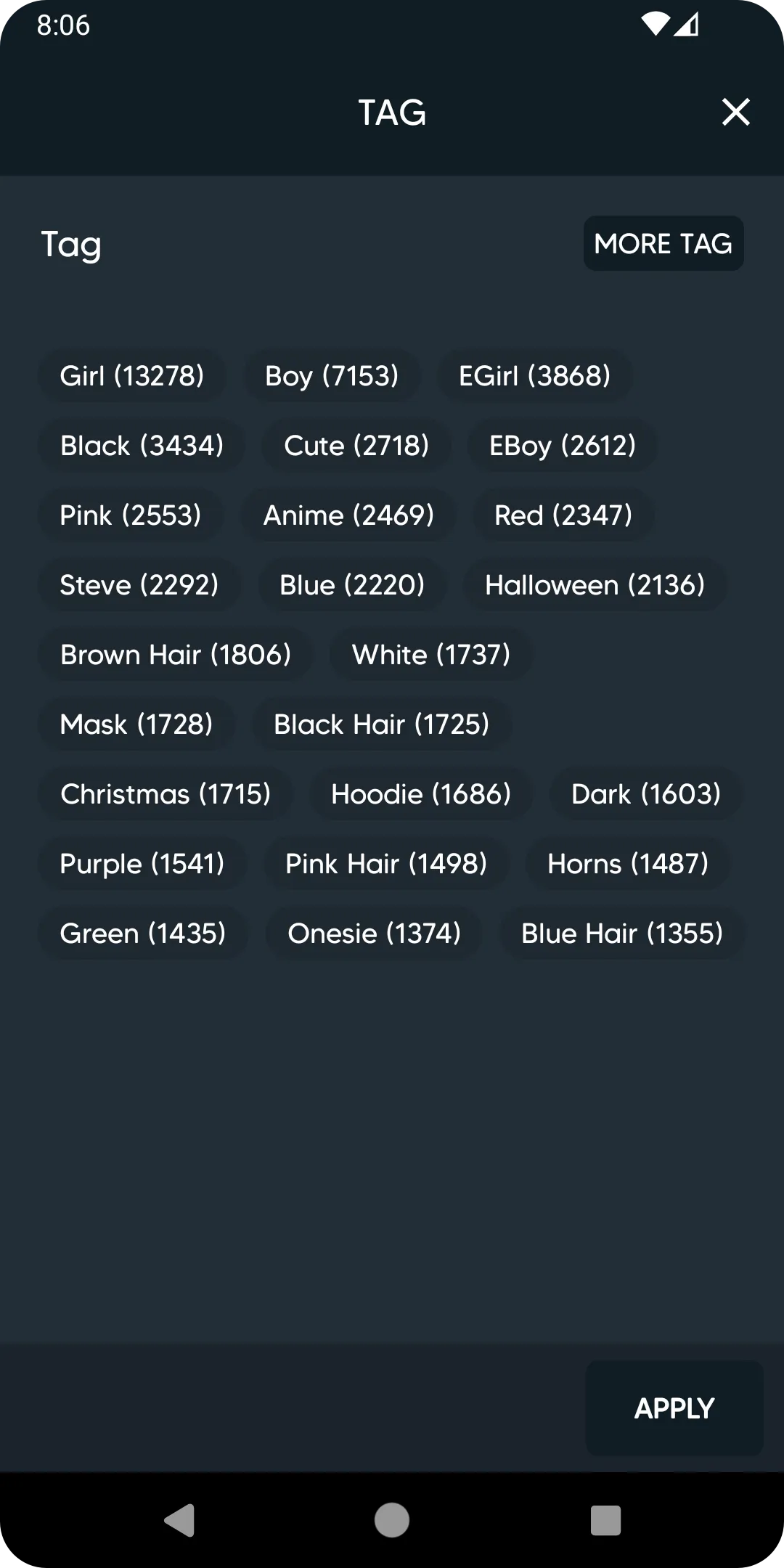Tap the Android back navigation icon
The width and height of the screenshot is (784, 1568).
click(179, 1520)
